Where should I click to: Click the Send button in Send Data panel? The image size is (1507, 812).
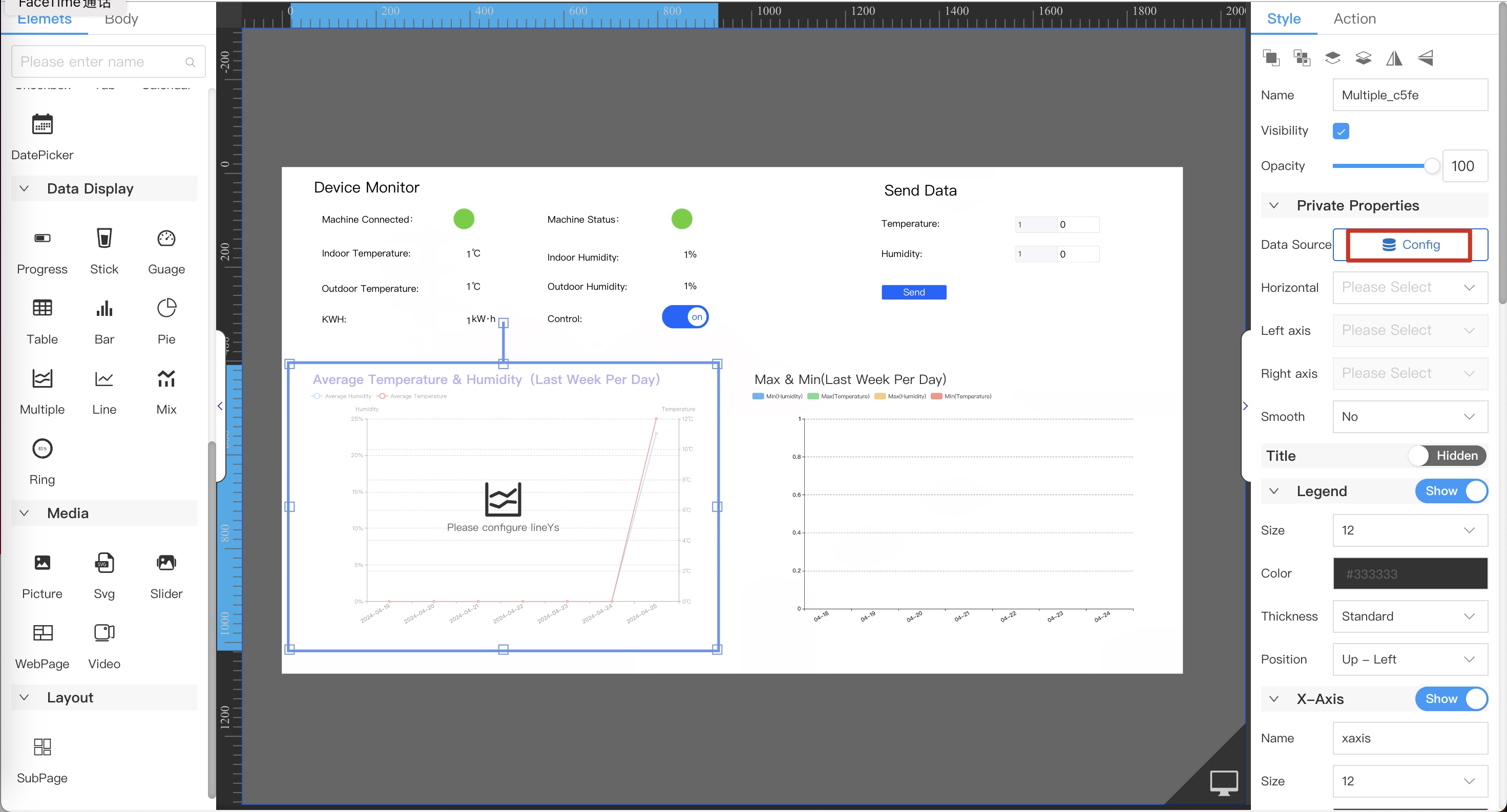[913, 292]
